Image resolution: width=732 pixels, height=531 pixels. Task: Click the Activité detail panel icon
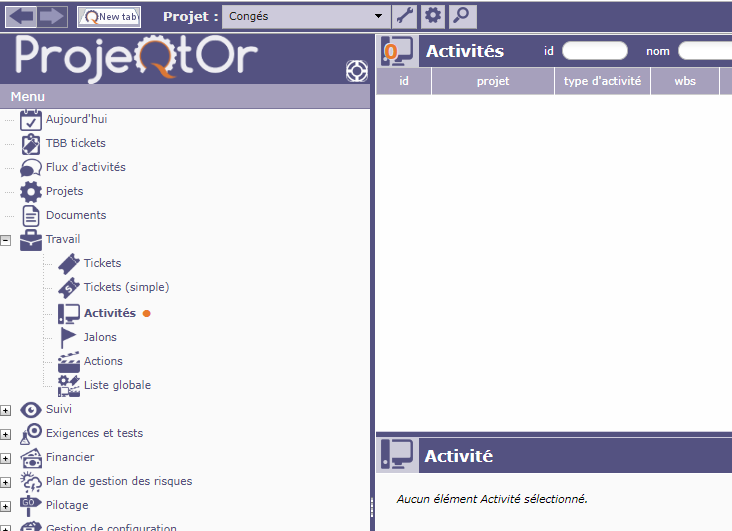397,455
